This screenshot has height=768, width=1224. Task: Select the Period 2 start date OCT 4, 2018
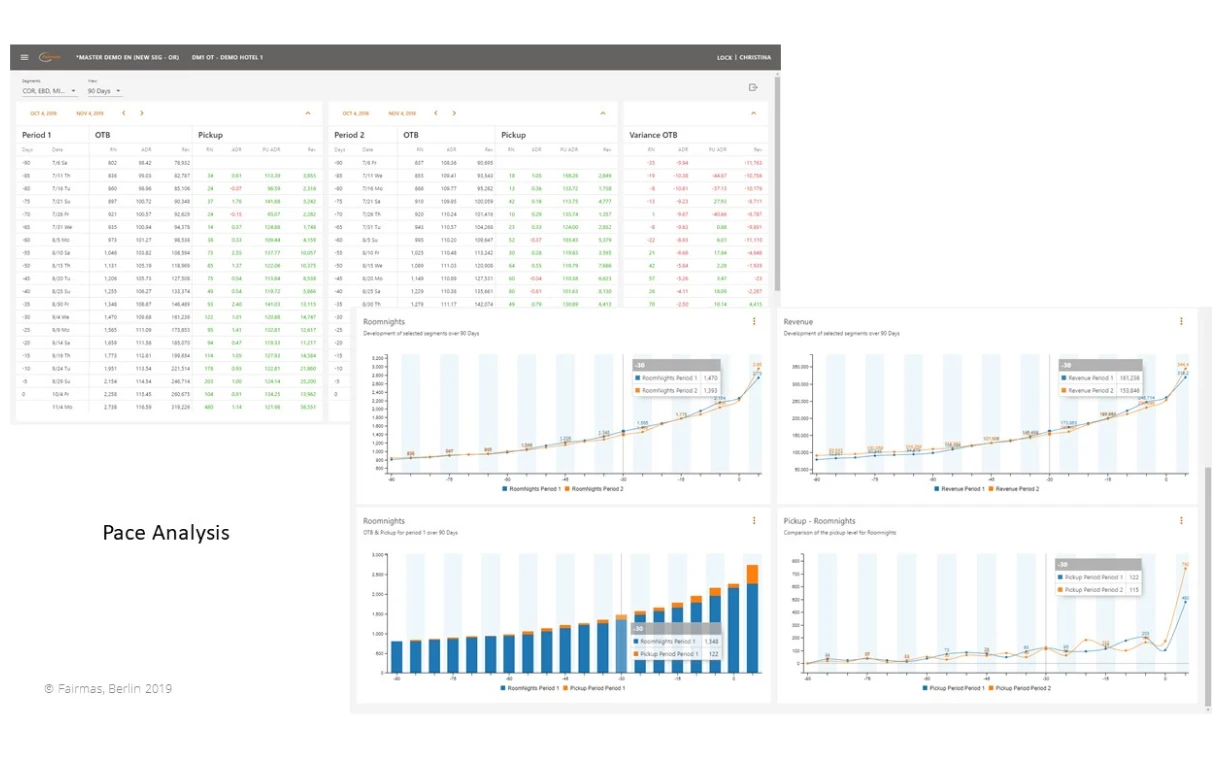[x=355, y=114]
